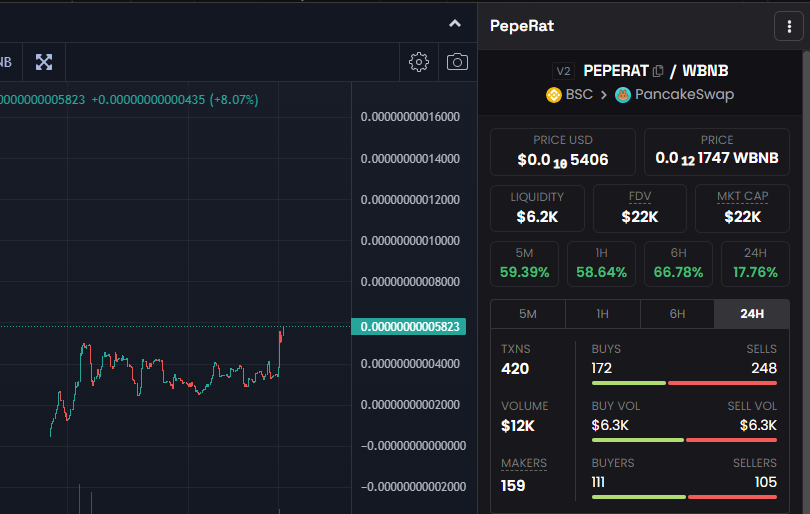Open the PepeRat three-dot options menu

[789, 26]
